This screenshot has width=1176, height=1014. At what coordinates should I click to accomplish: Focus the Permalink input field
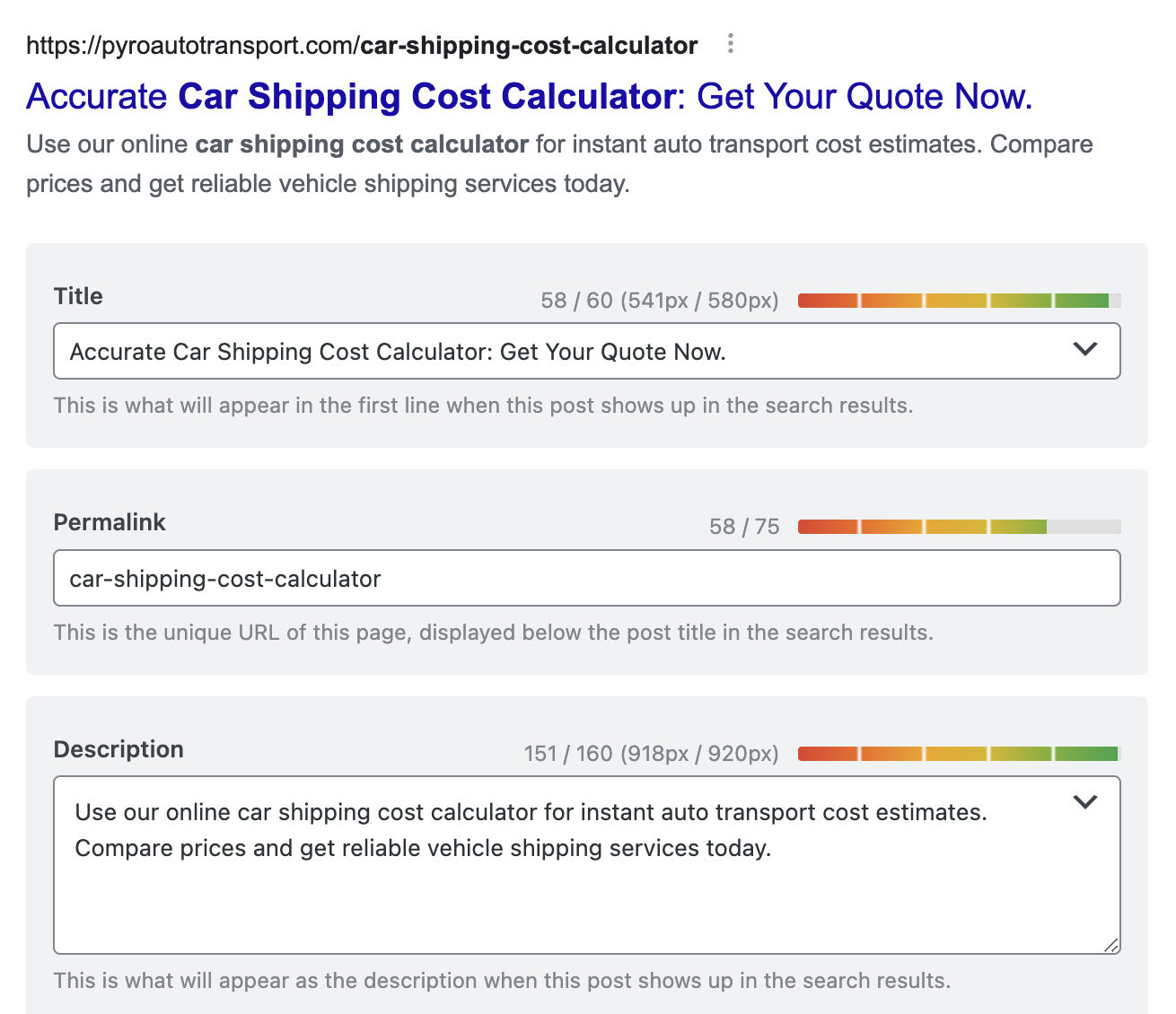[587, 578]
